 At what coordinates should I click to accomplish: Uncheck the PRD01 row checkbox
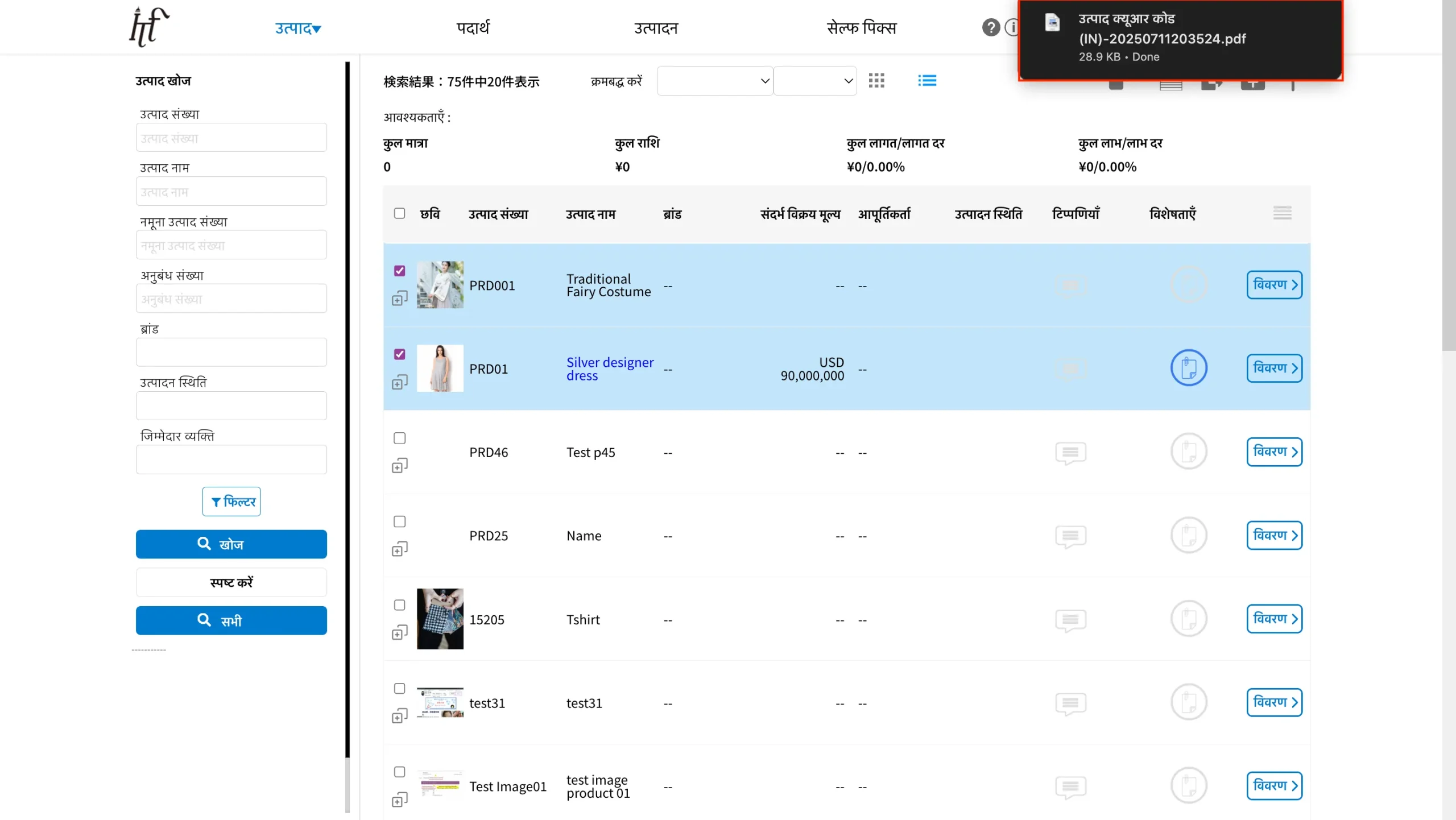coord(399,354)
